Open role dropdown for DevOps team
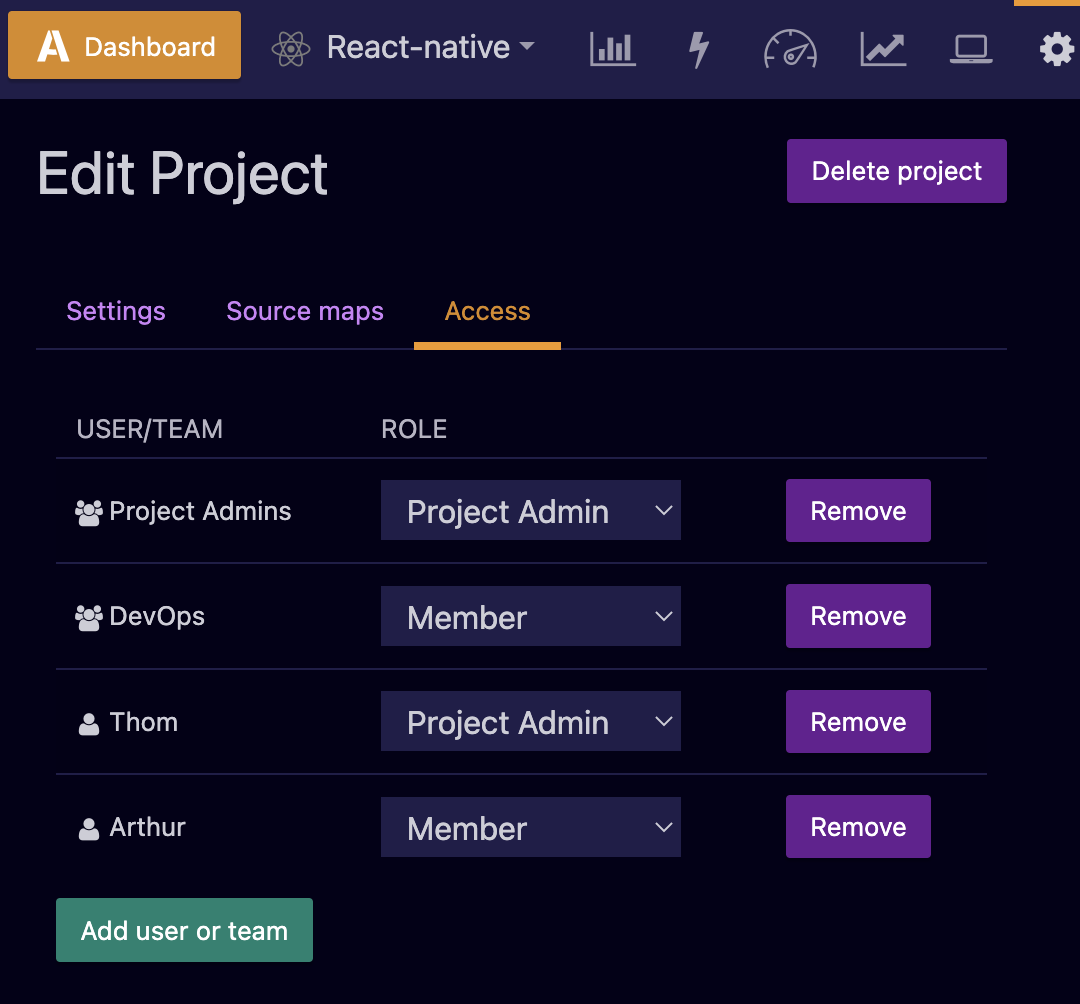The width and height of the screenshot is (1080, 1004). [530, 616]
